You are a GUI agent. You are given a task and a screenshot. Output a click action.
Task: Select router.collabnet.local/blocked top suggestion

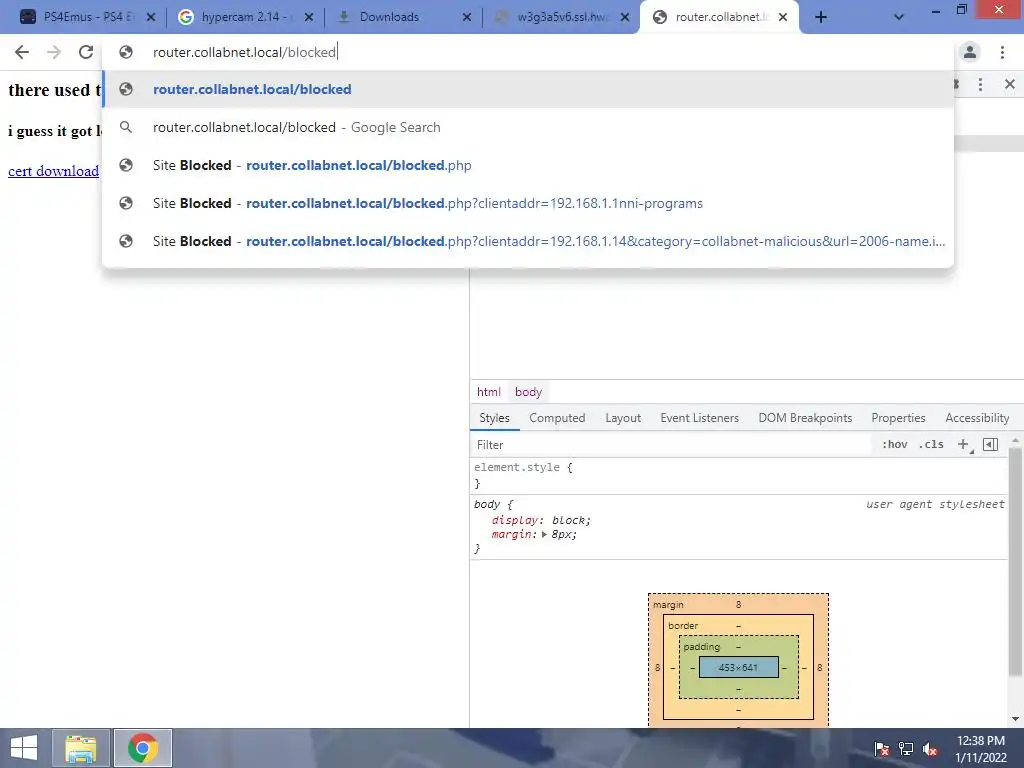[528, 89]
